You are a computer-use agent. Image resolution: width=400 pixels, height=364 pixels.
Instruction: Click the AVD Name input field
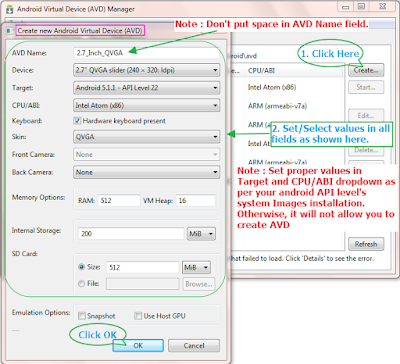146,53
